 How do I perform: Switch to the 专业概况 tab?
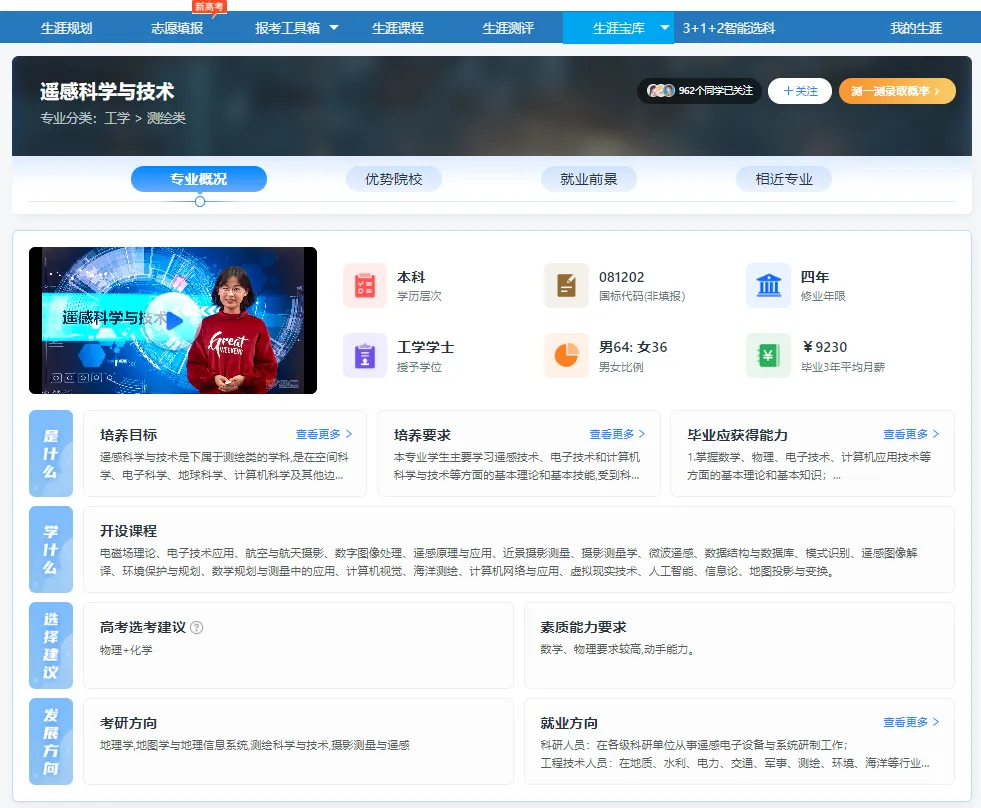coord(199,179)
